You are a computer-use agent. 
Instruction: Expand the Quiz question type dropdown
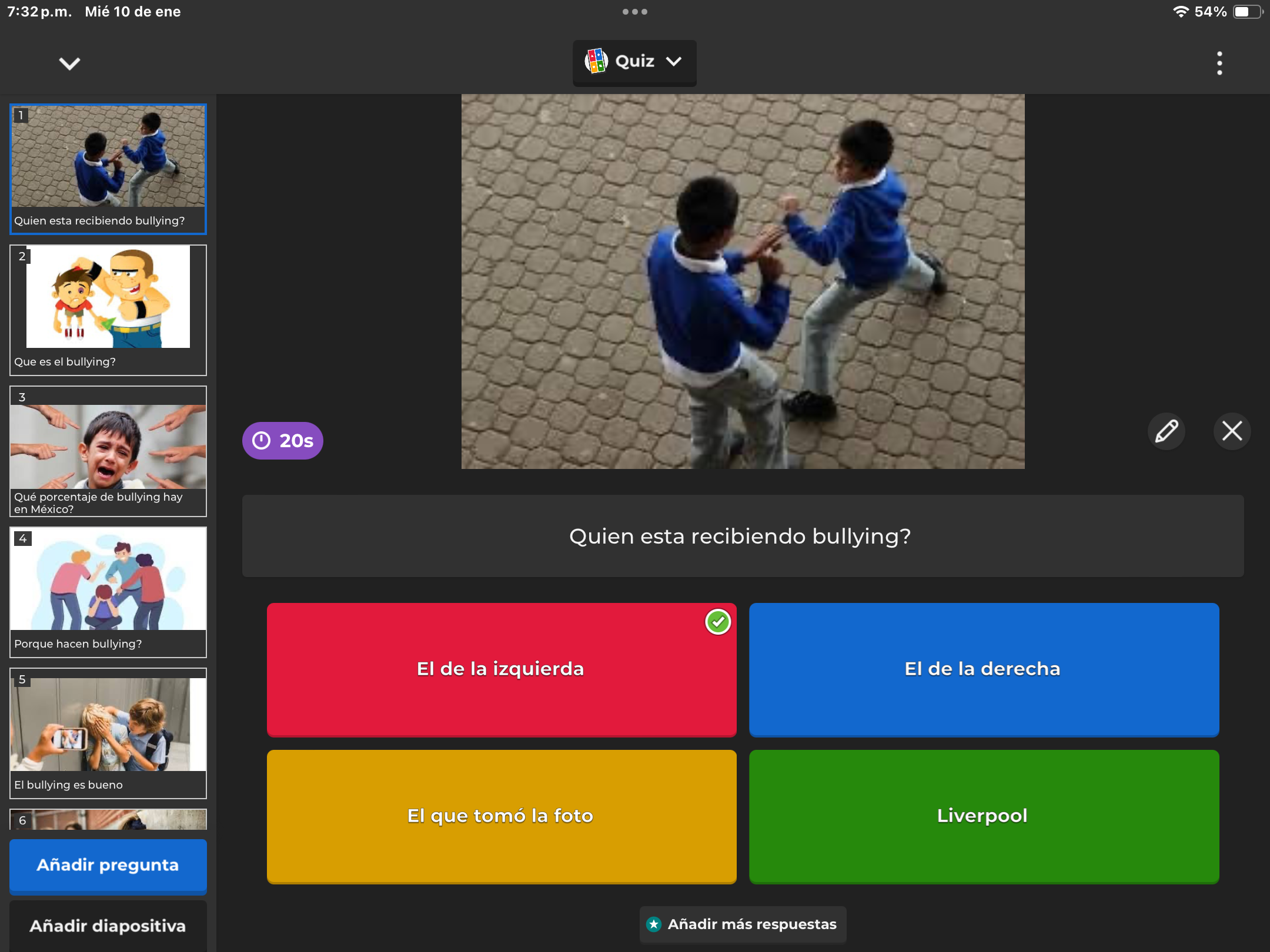tap(673, 61)
